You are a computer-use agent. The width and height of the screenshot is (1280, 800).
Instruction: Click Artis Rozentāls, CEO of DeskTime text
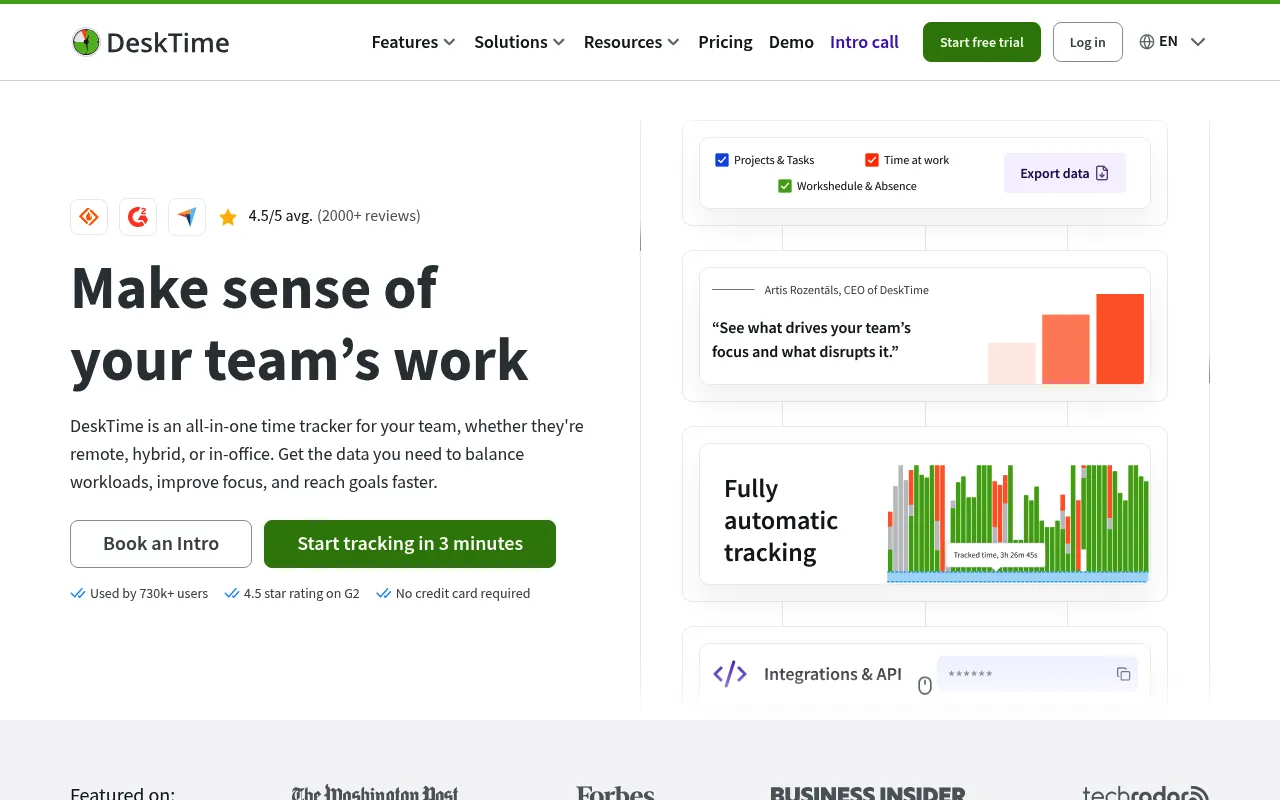847,290
